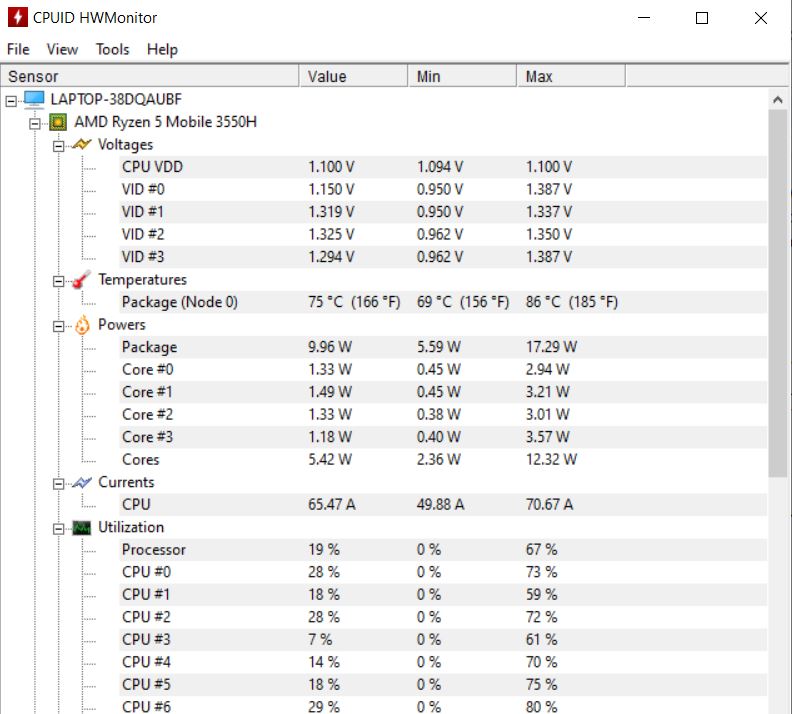Click the Voltages lightning icon
Image resolution: width=792 pixels, height=714 pixels.
pos(82,145)
